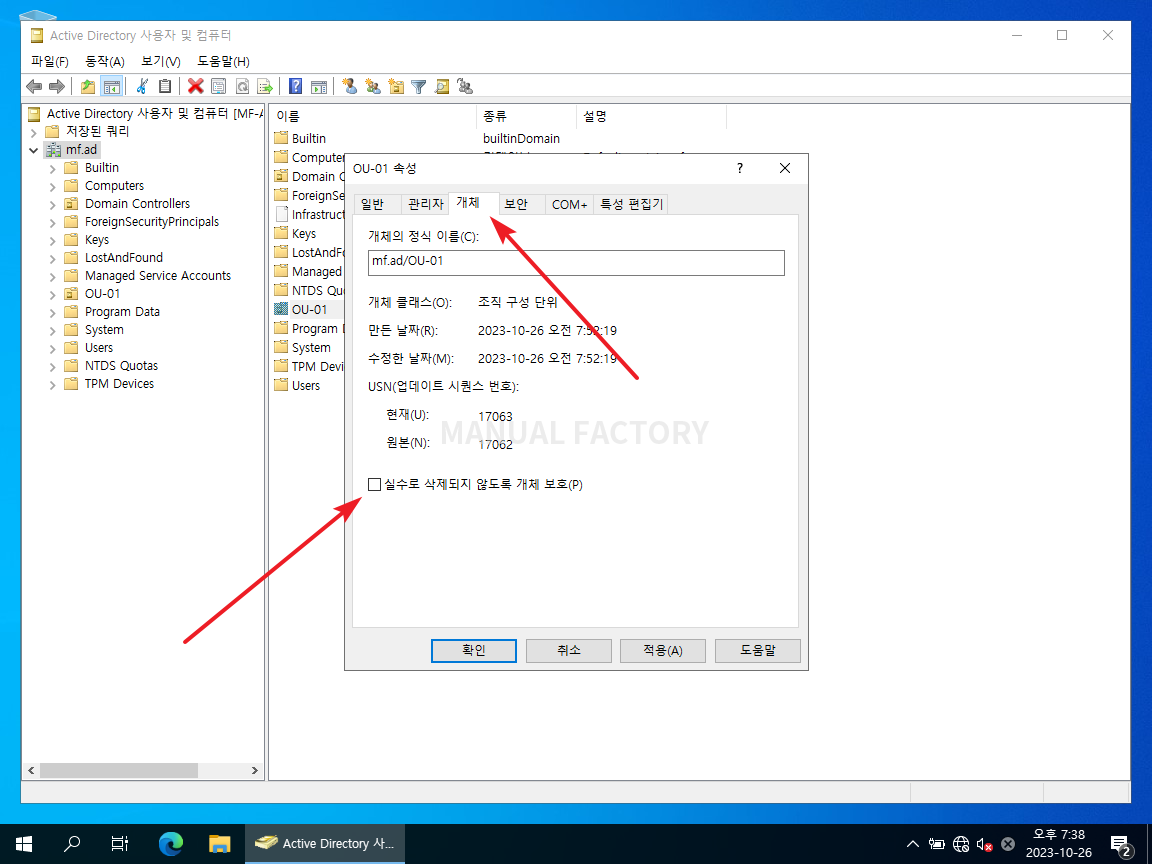The image size is (1152, 864).
Task: Click the dialog's question mark help button
Action: coord(740,168)
